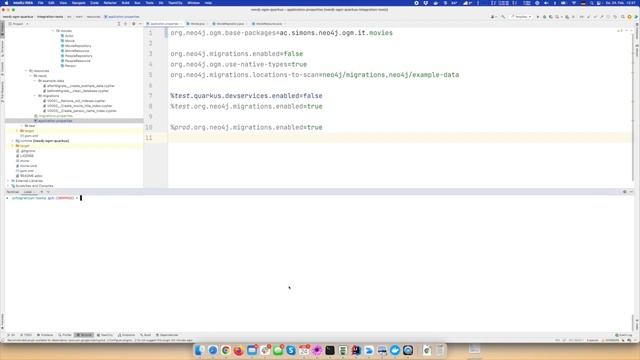This screenshot has height=360, width=640.
Task: Click neo4j-ogm-quarkus breadcrumb
Action: pyautogui.click(x=18, y=17)
